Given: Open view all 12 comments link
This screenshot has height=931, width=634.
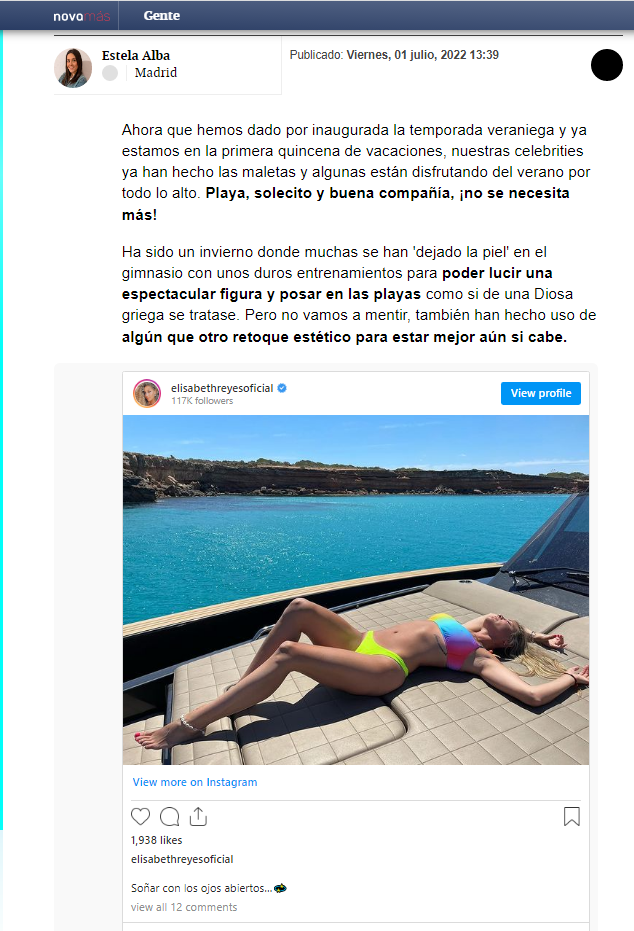Looking at the screenshot, I should (x=184, y=907).
